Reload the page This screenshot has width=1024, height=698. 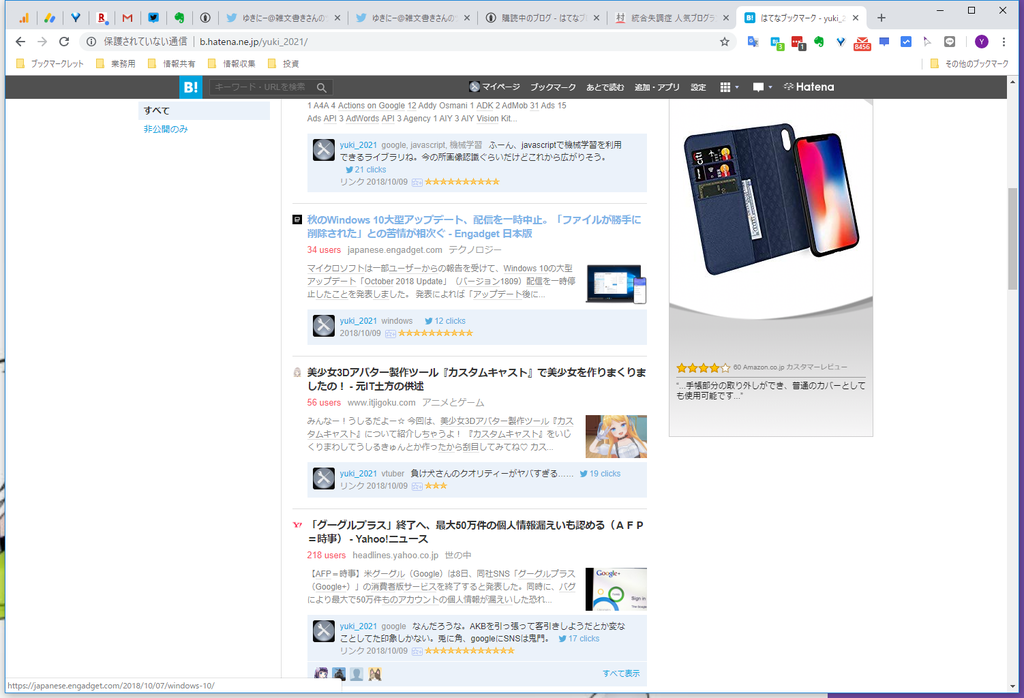point(64,42)
